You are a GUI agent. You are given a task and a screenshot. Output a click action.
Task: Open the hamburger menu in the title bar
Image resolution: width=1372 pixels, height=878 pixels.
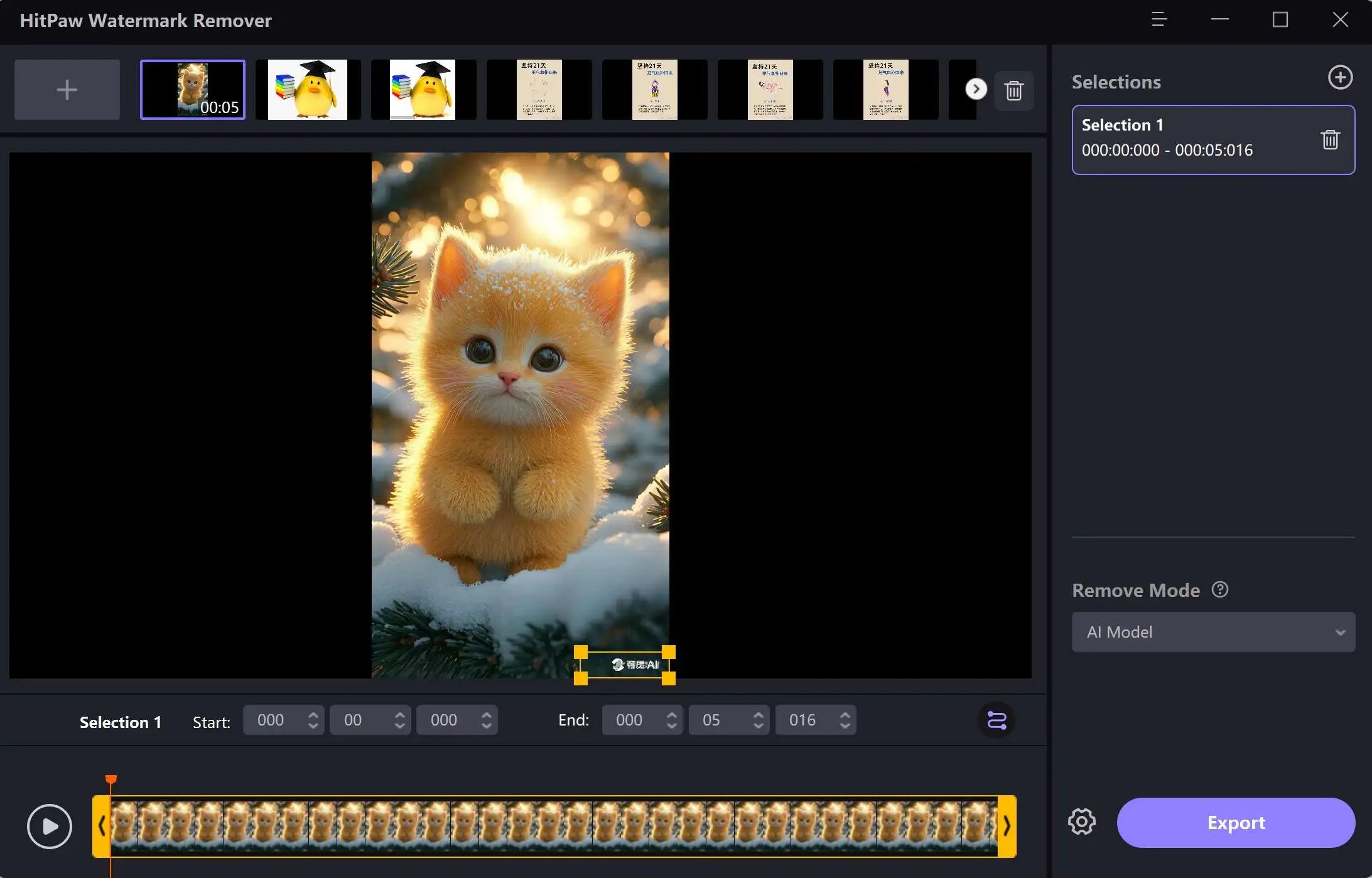coord(1159,19)
